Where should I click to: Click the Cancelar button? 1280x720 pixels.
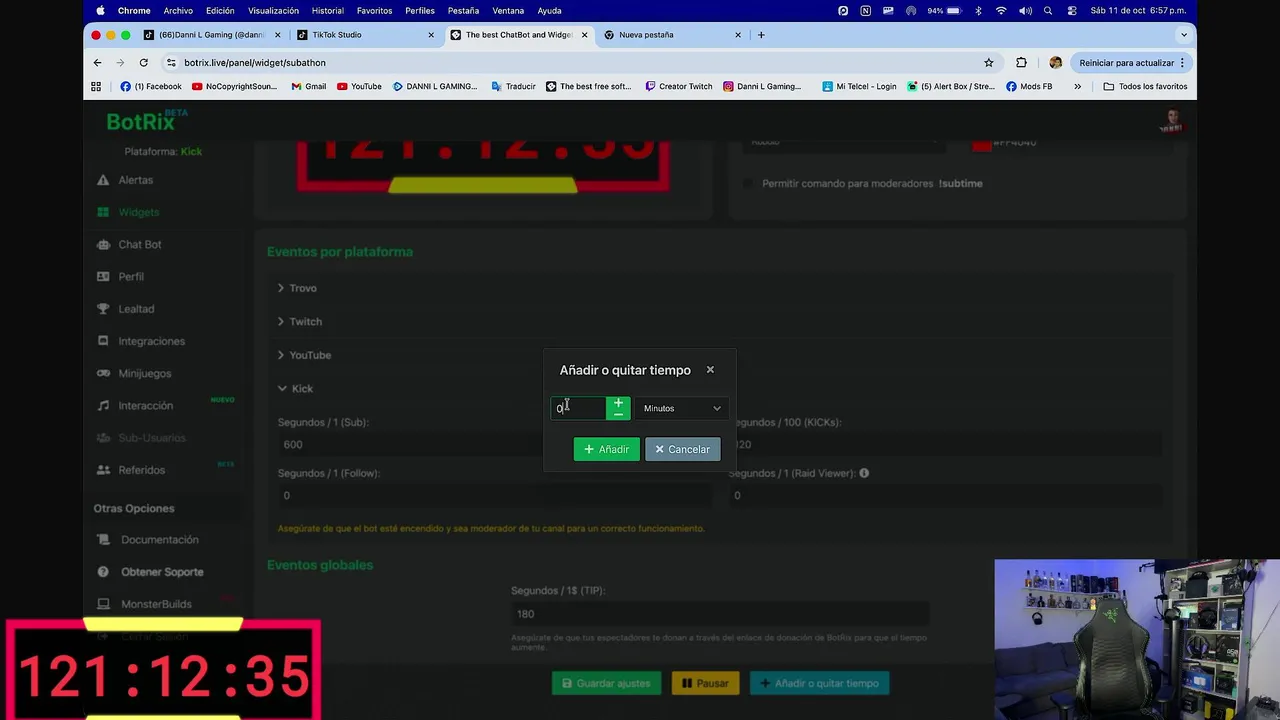[x=682, y=449]
